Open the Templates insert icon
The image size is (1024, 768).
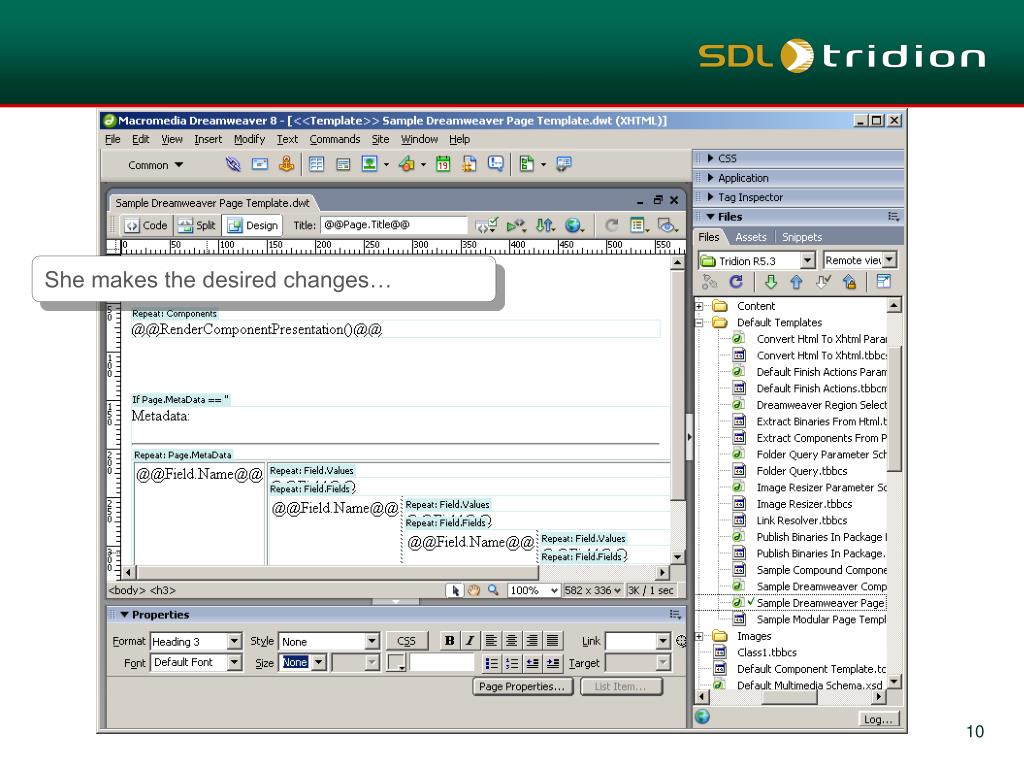click(x=526, y=164)
